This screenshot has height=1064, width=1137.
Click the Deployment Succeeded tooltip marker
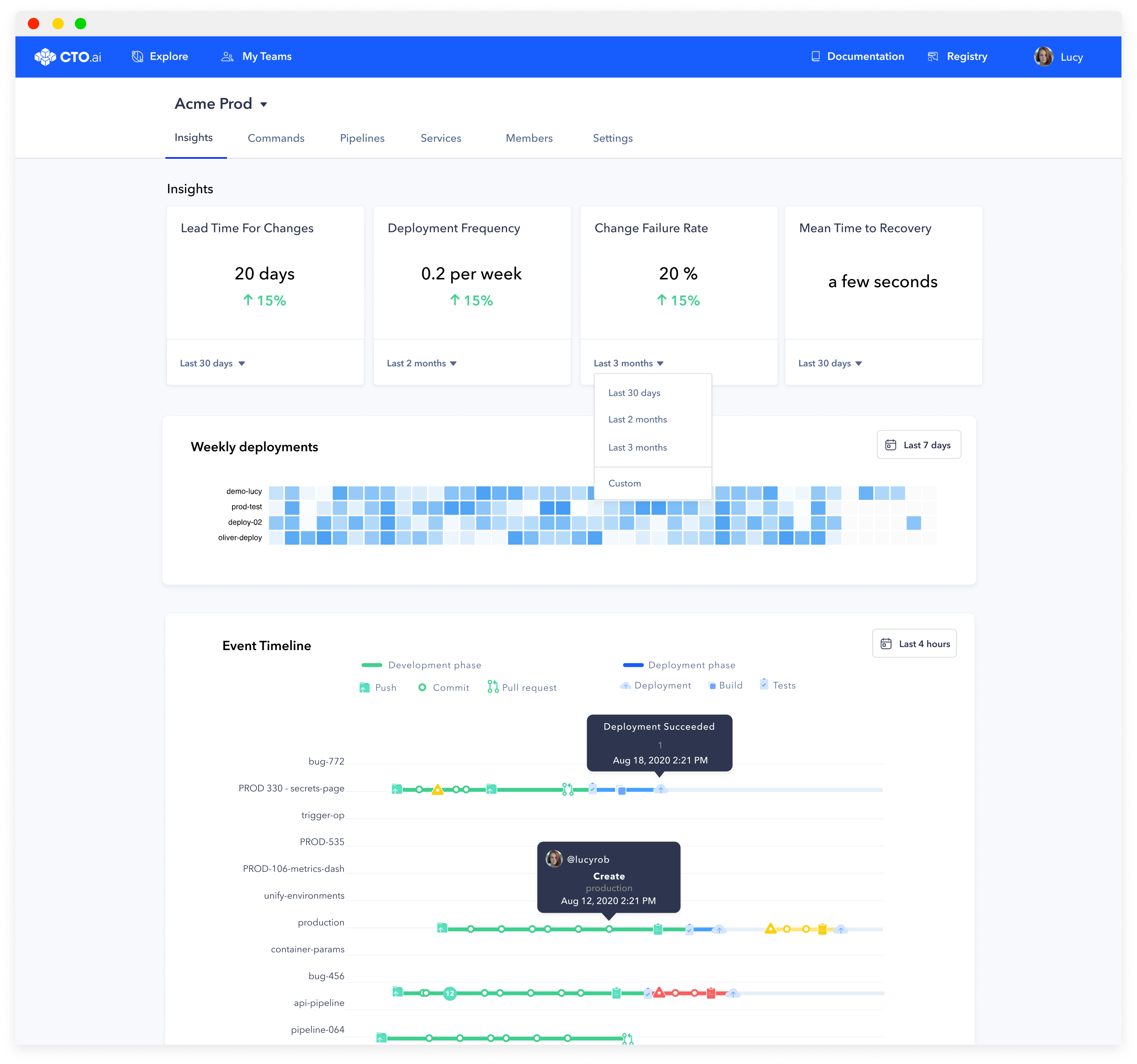tap(660, 789)
